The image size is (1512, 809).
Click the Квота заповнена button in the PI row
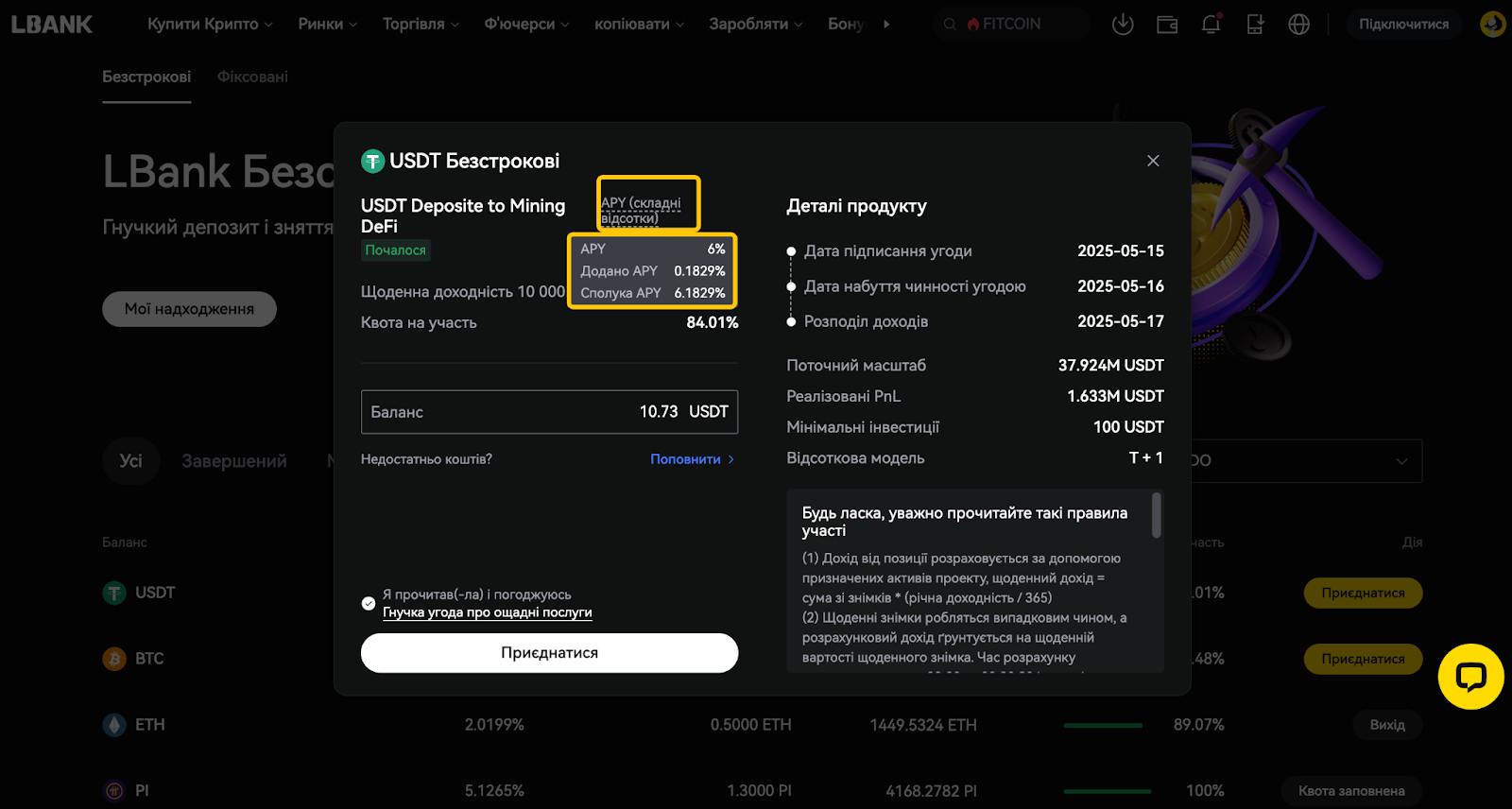1351,791
